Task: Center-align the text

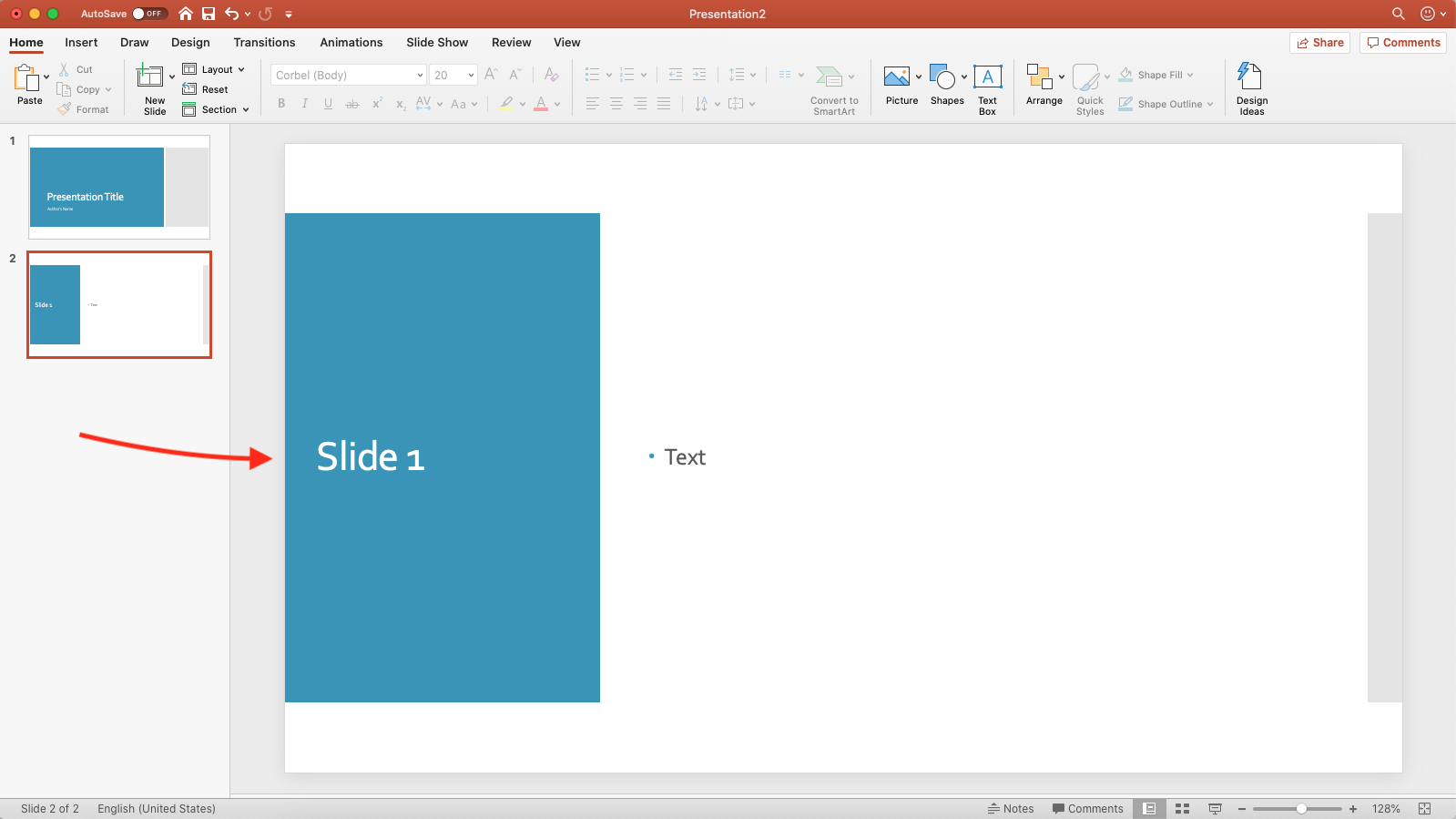Action: [x=616, y=104]
